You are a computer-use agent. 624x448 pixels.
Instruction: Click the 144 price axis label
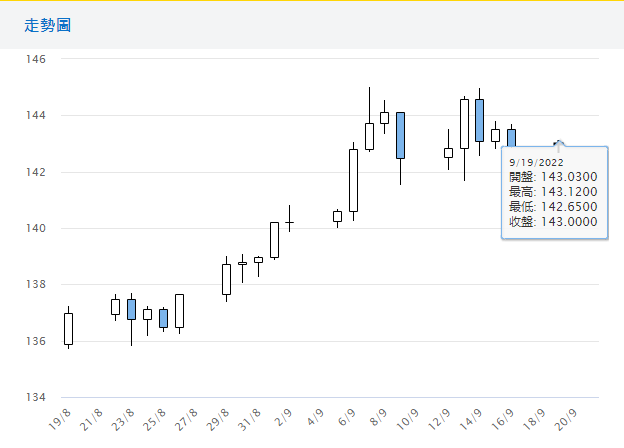click(37, 116)
